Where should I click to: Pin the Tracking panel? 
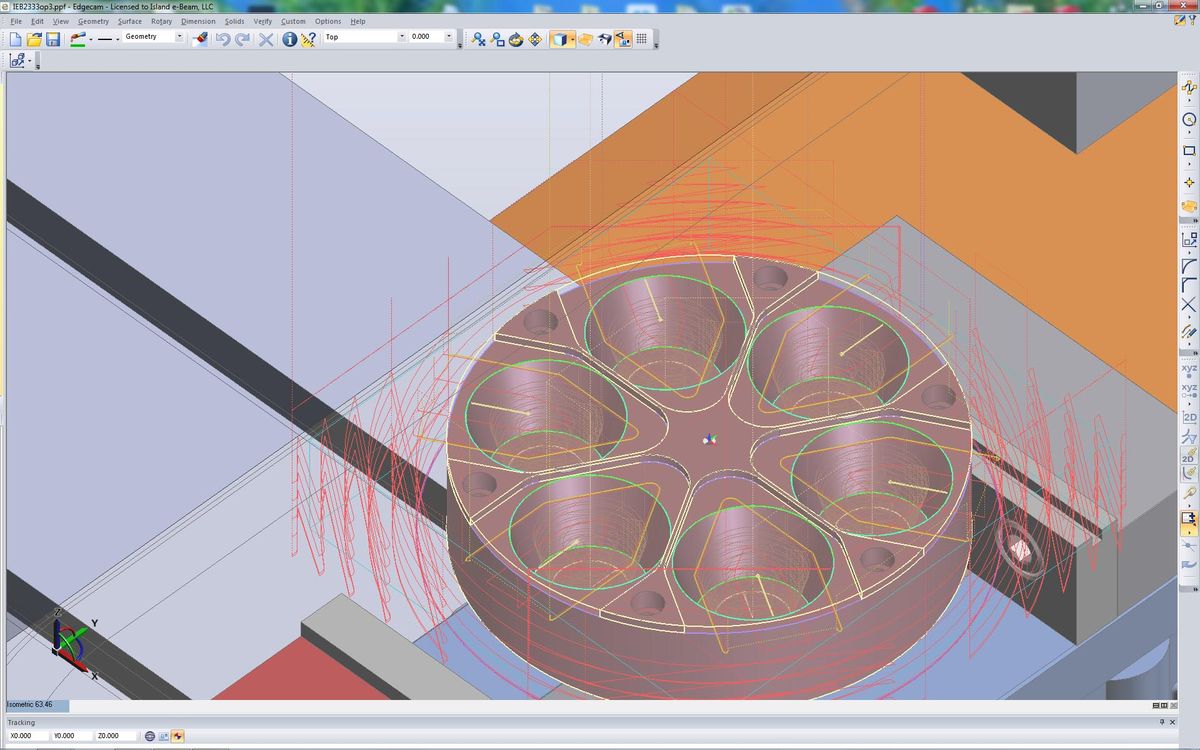pos(1161,722)
